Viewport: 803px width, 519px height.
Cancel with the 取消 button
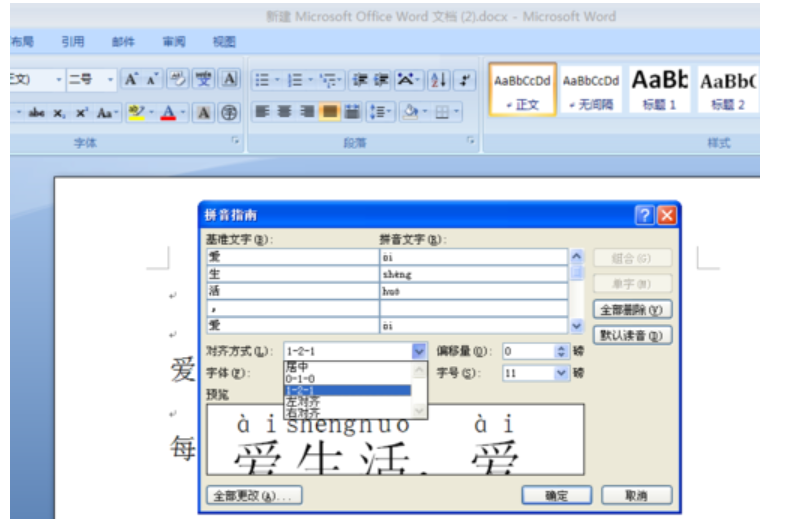(x=636, y=495)
